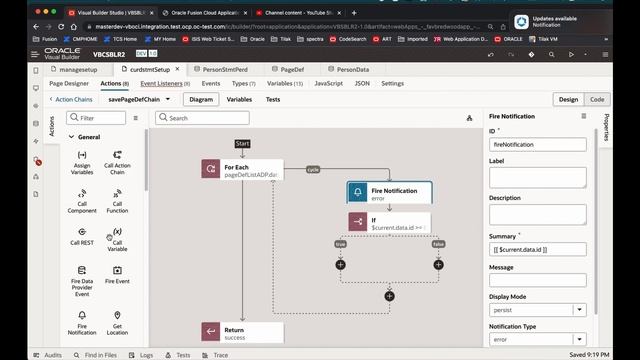Go back to Action Chains list

coord(71,99)
